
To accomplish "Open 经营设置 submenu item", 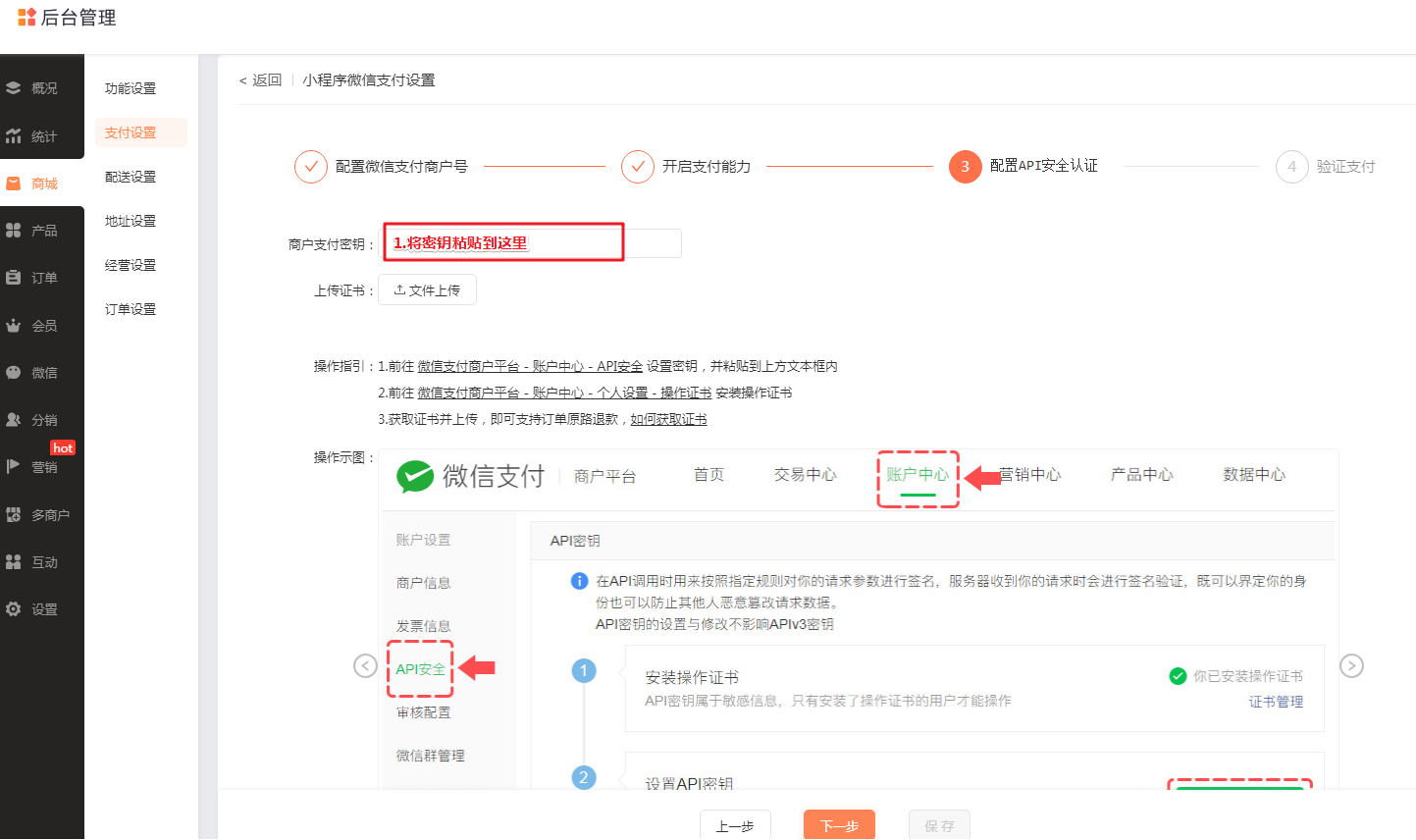I will pyautogui.click(x=131, y=265).
